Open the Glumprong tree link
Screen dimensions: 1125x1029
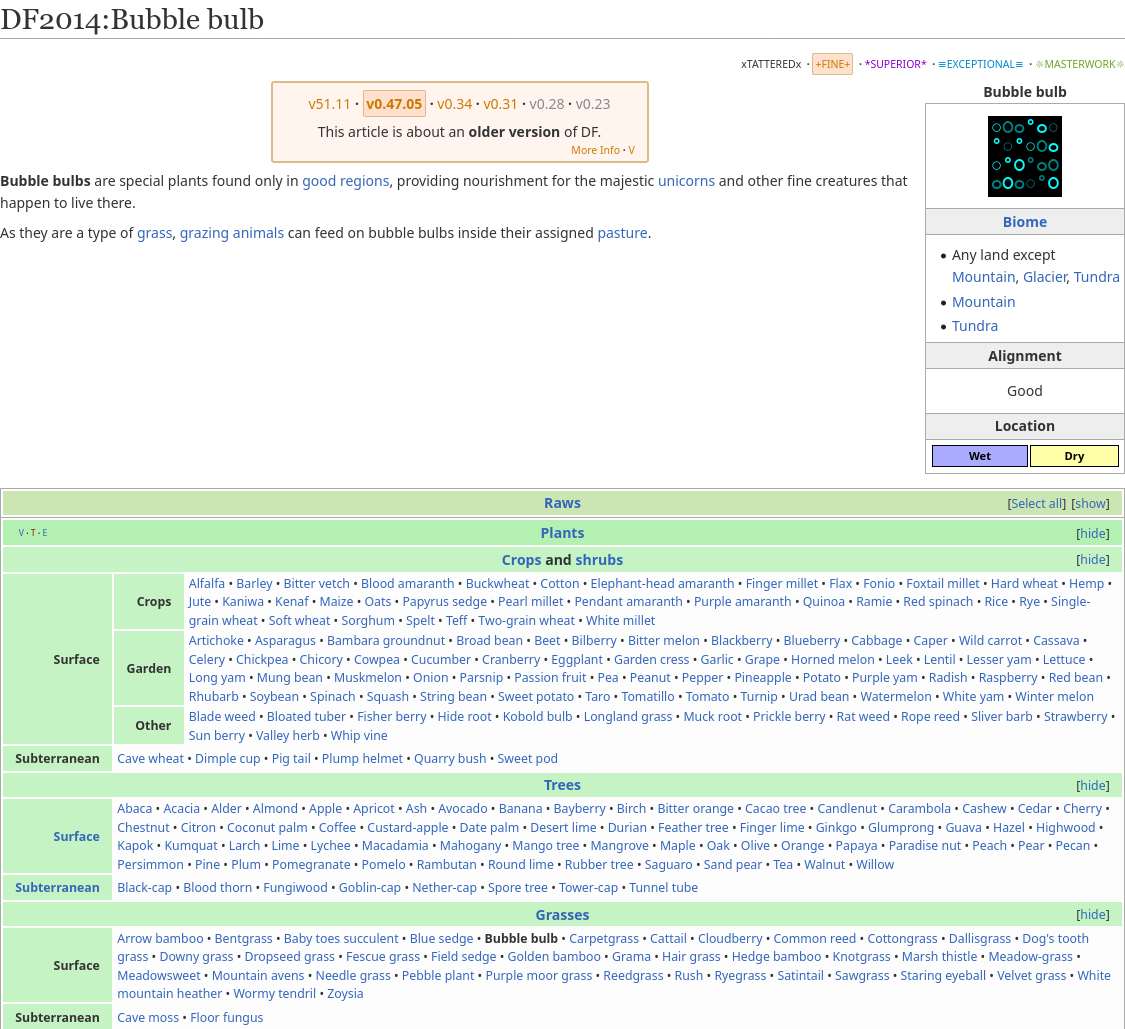pos(901,827)
